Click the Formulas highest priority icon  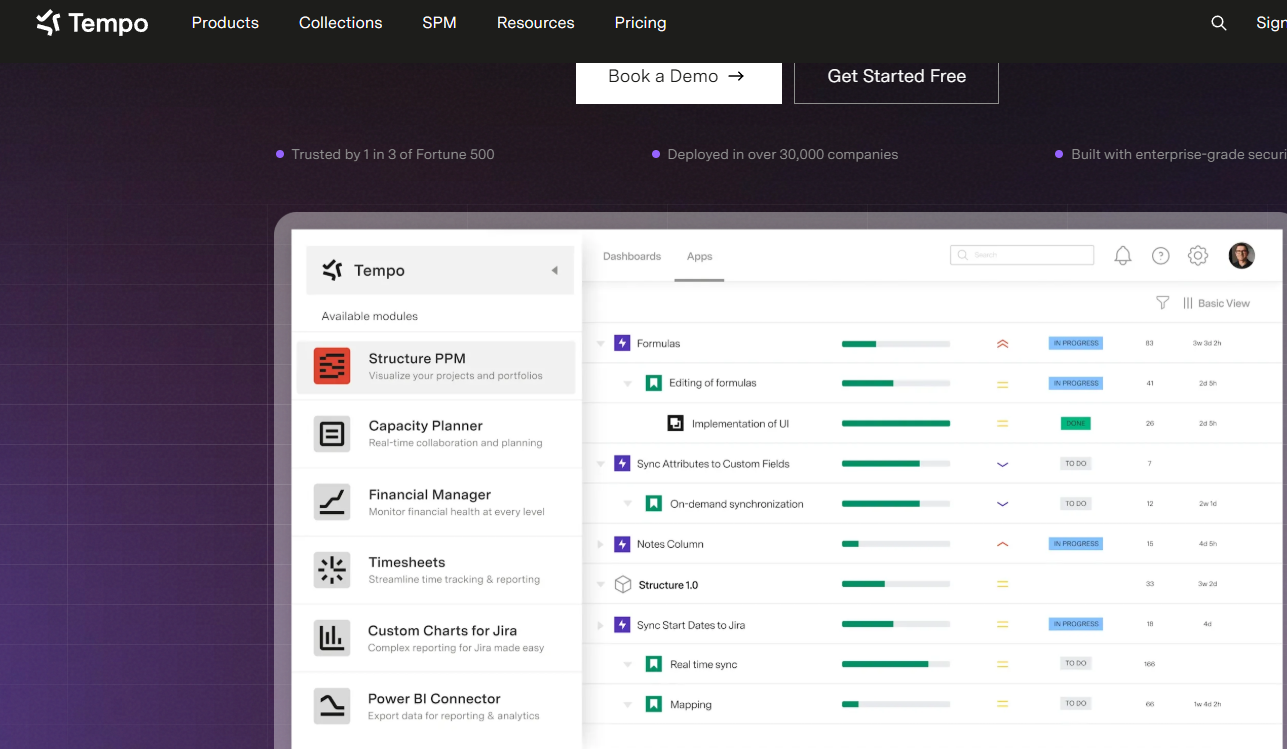click(1003, 344)
